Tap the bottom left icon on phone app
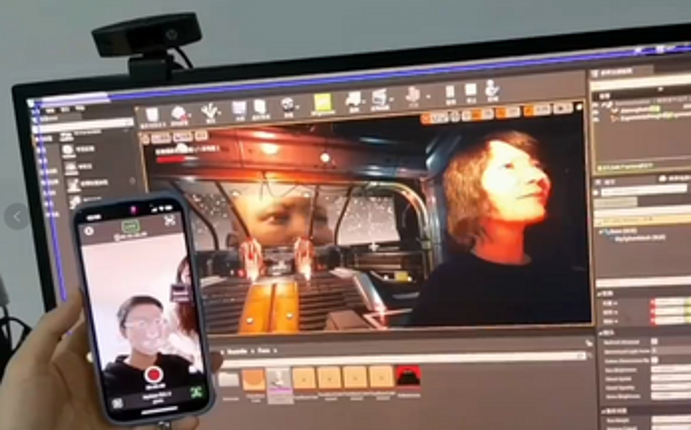This screenshot has width=691, height=430. tap(118, 403)
